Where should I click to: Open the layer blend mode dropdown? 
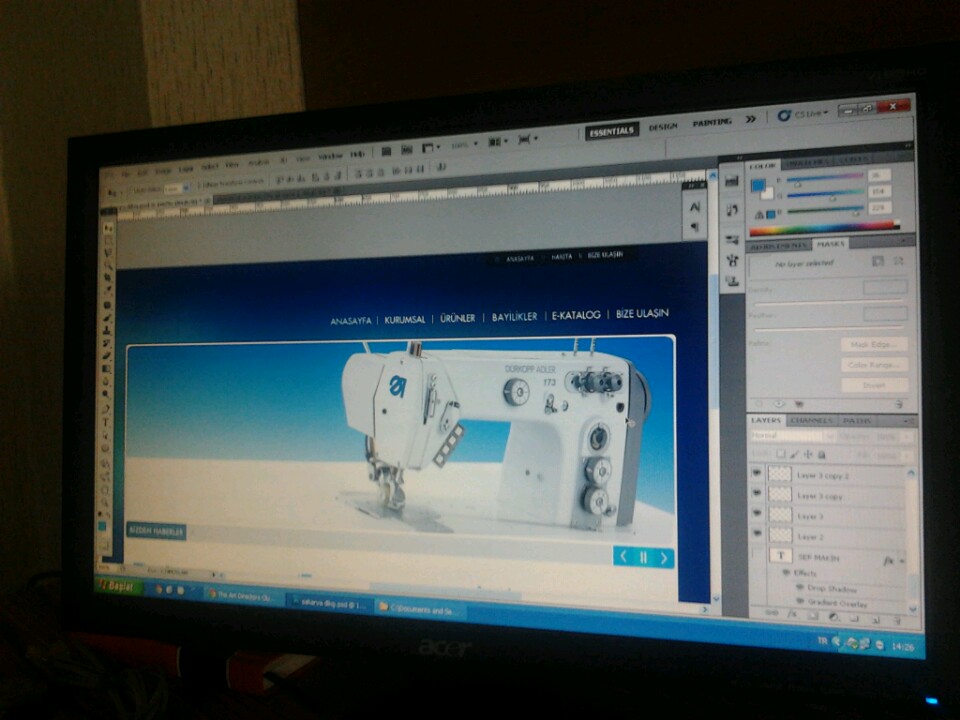[x=793, y=435]
